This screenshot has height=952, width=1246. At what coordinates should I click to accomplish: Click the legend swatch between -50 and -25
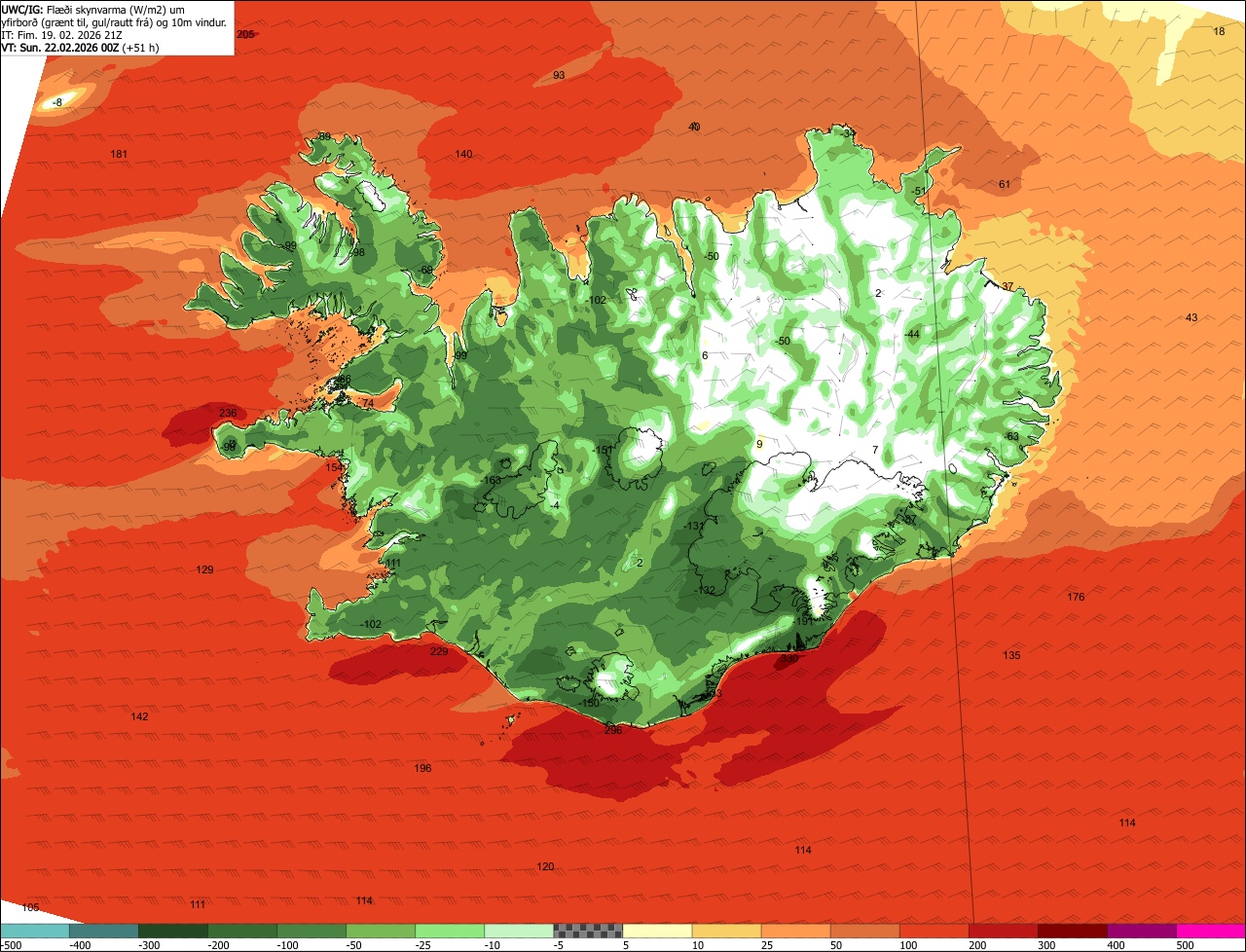pyautogui.click(x=380, y=931)
